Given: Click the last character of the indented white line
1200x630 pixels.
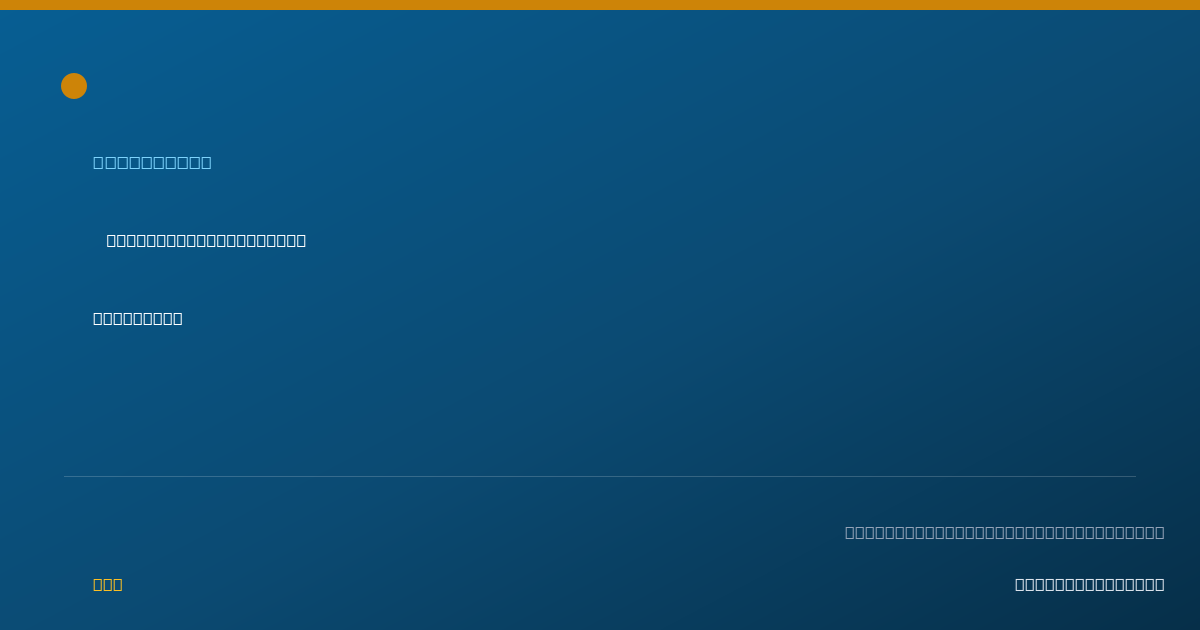Looking at the screenshot, I should click(301, 240).
